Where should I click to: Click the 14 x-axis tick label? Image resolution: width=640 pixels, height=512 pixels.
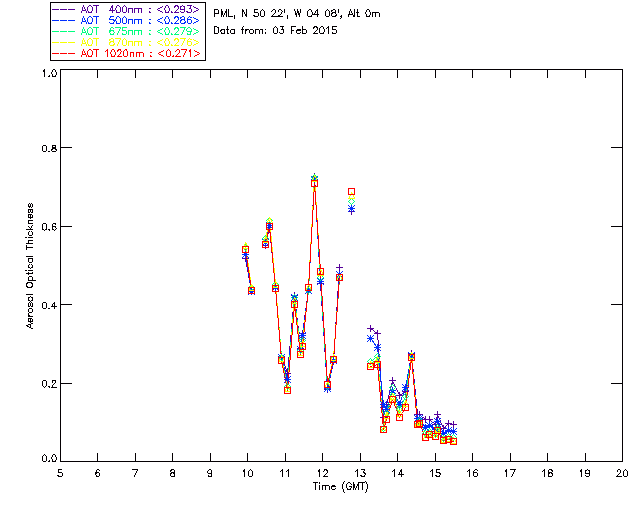click(398, 473)
